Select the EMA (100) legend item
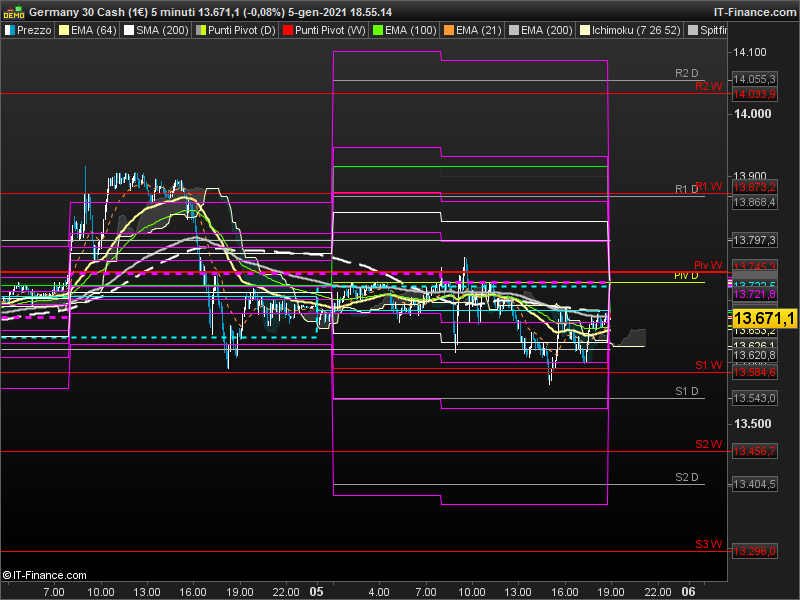Image resolution: width=800 pixels, height=600 pixels. pyautogui.click(x=405, y=30)
